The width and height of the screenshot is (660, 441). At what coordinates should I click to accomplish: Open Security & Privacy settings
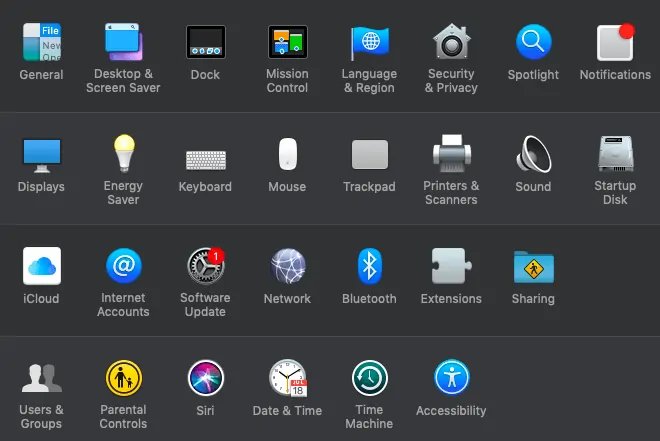tap(451, 41)
